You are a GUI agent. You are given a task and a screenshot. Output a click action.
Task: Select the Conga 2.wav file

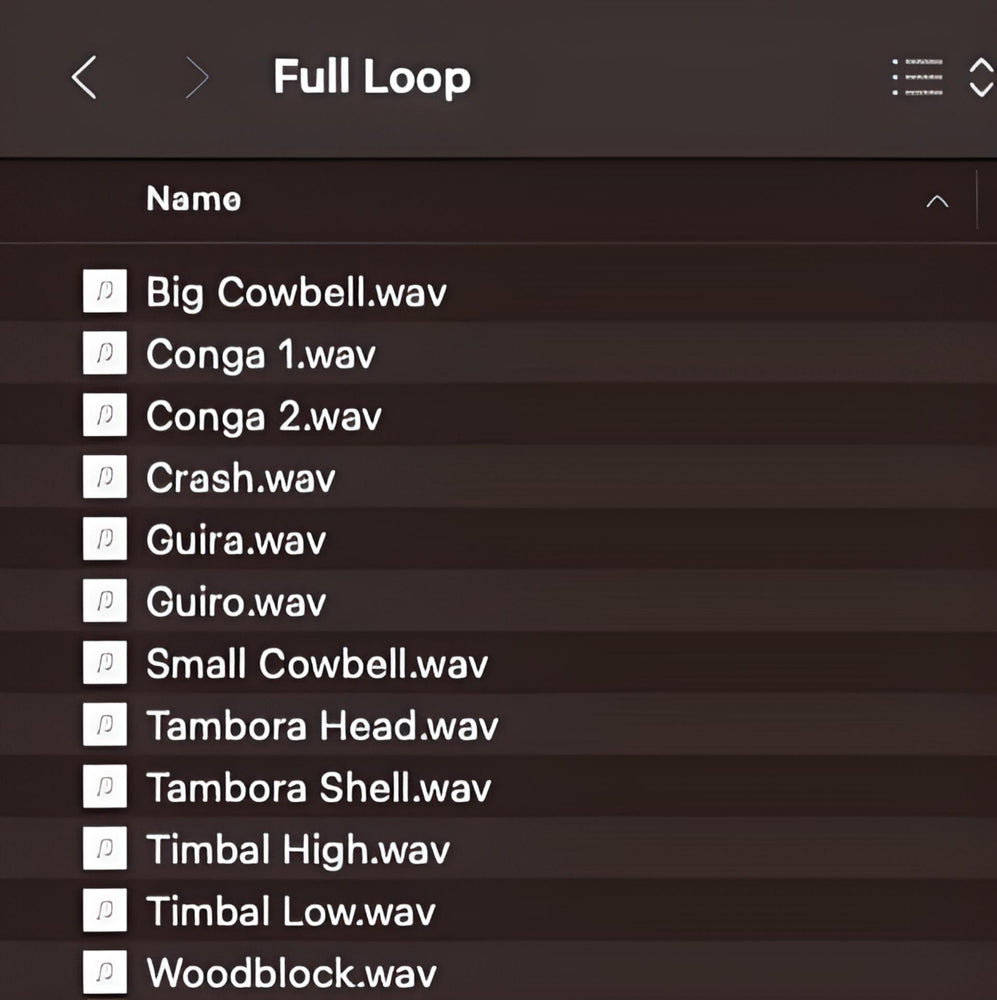point(263,416)
